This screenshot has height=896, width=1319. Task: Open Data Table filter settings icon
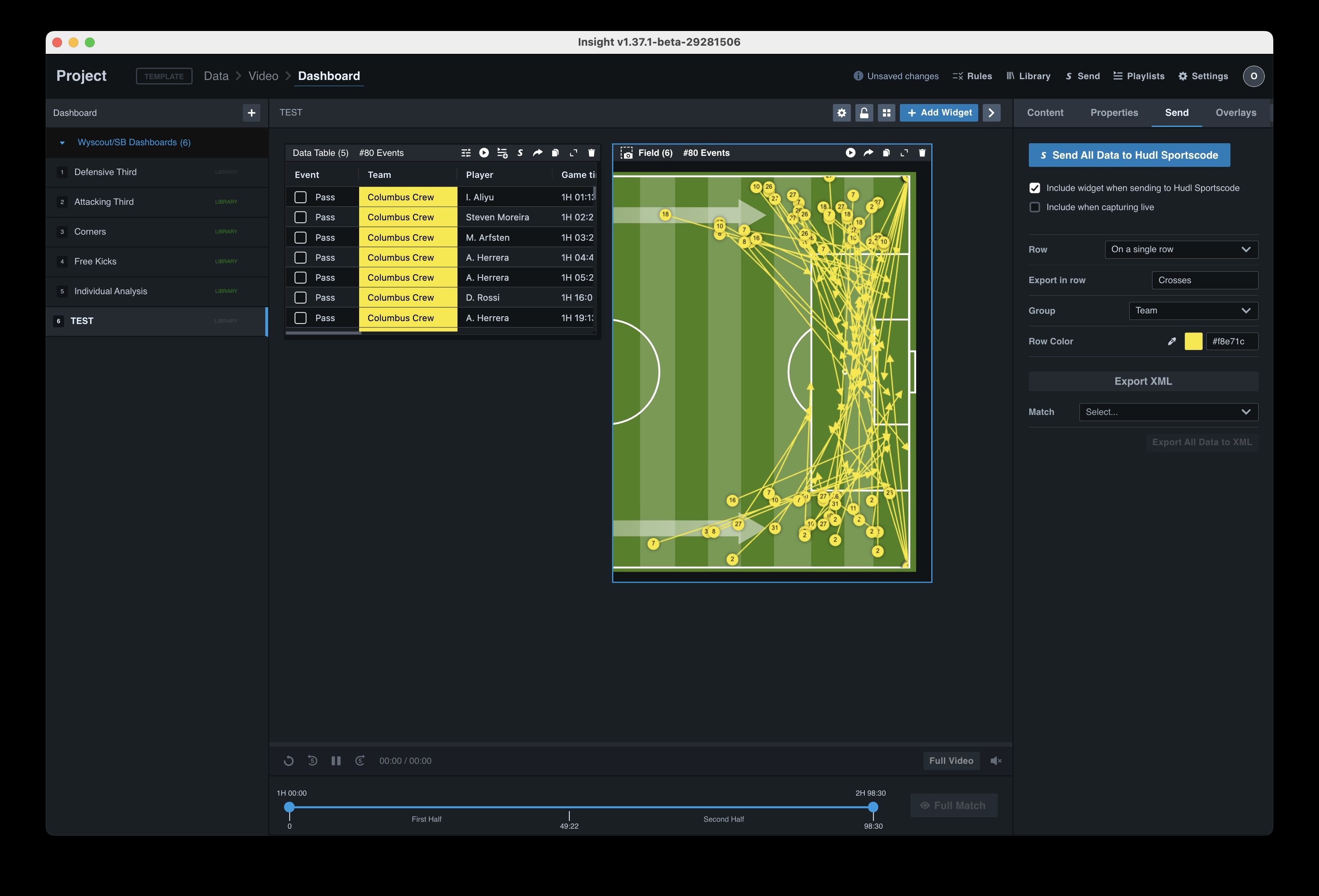point(466,153)
